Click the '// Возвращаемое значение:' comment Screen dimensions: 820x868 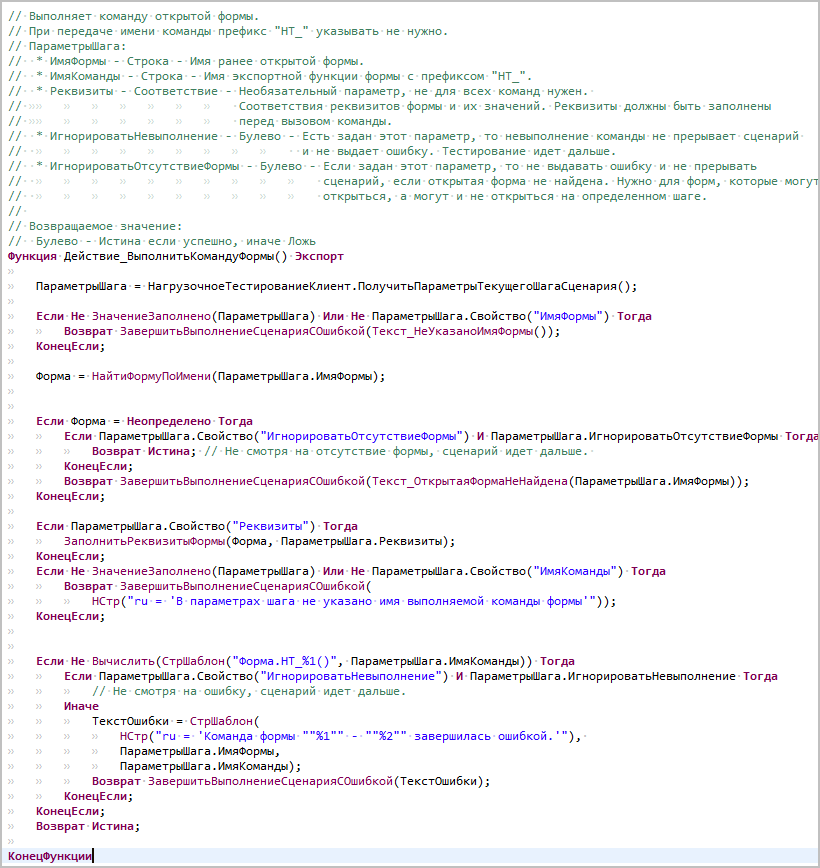pyautogui.click(x=95, y=226)
